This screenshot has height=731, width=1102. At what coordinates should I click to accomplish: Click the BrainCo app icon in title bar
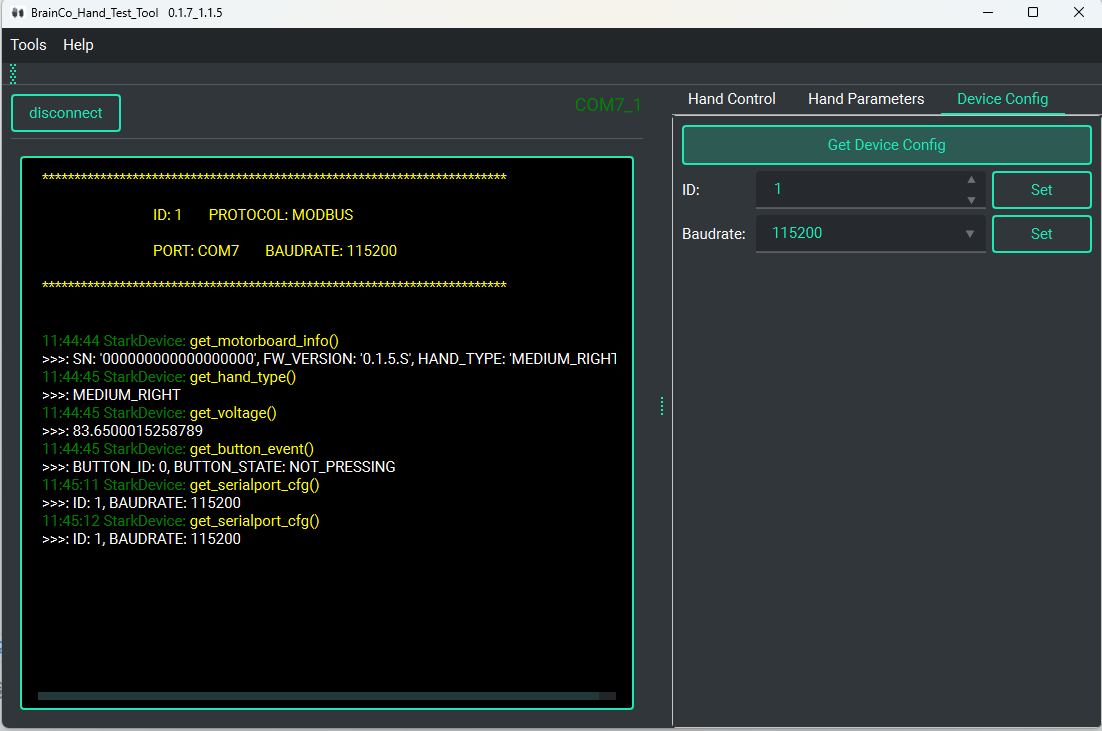click(17, 13)
